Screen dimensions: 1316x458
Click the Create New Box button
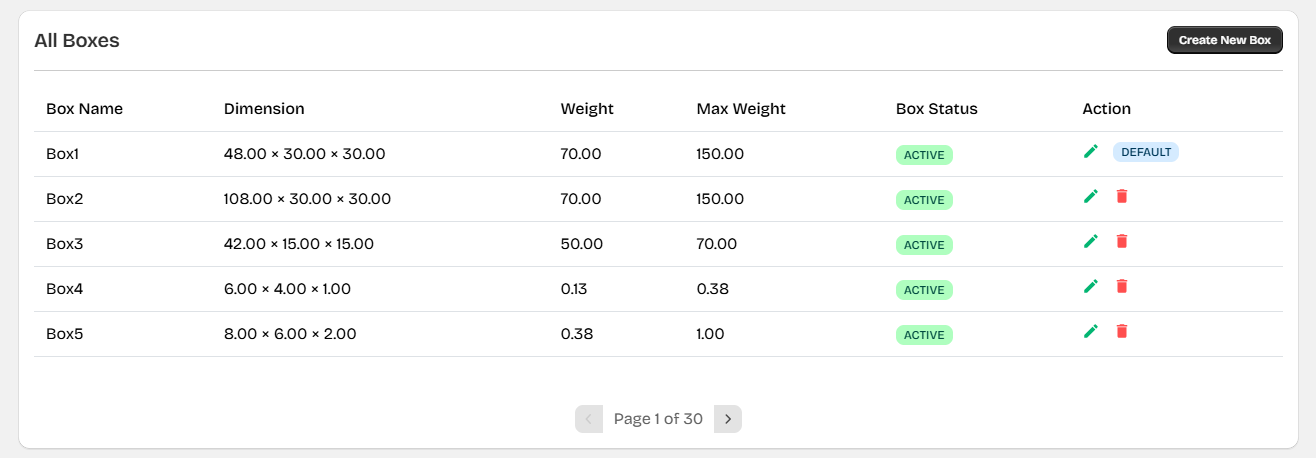[1224, 40]
